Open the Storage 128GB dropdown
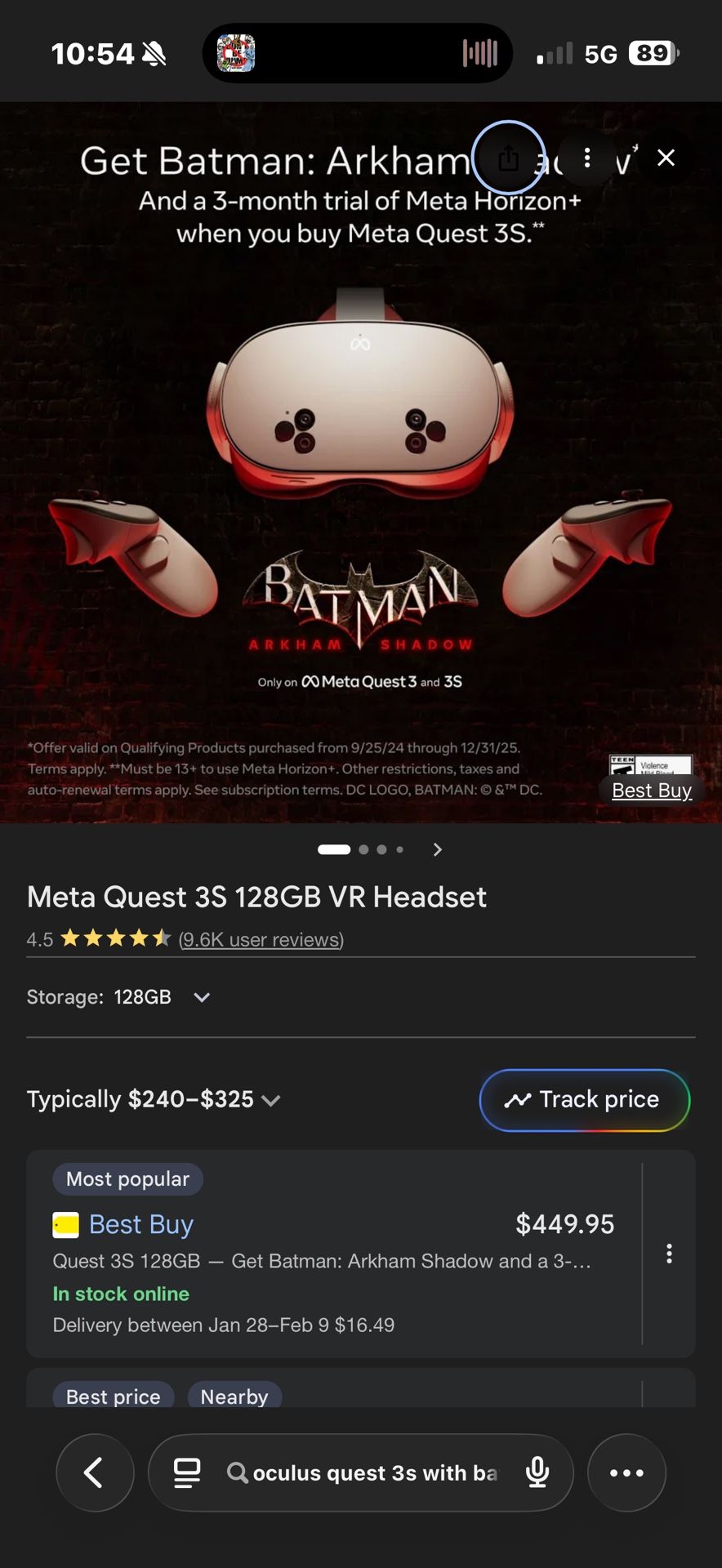 (x=201, y=997)
